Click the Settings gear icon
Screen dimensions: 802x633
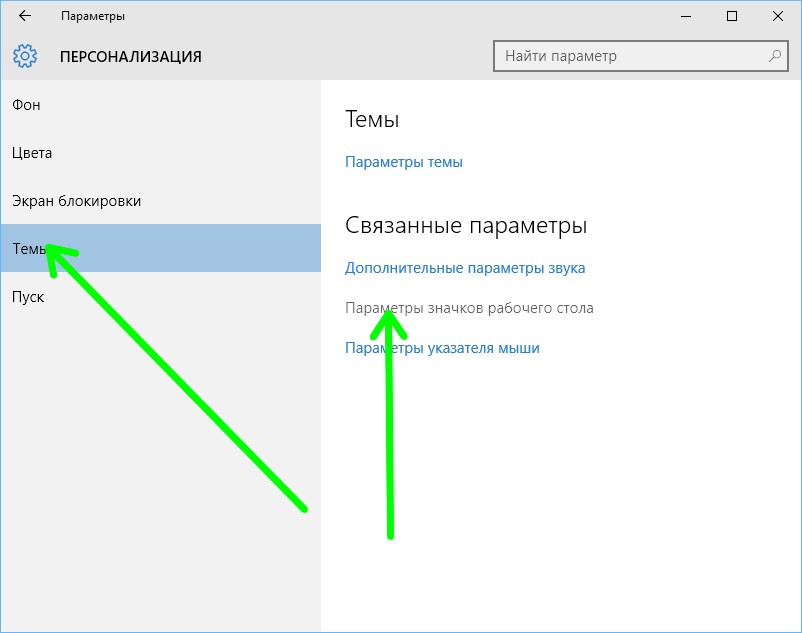coord(25,56)
